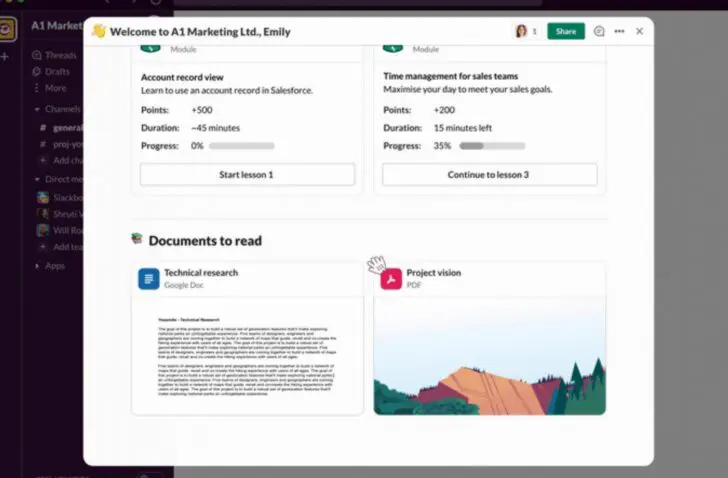728x478 pixels.
Task: Click the Threads icon in the sidebar
Action: [36, 55]
